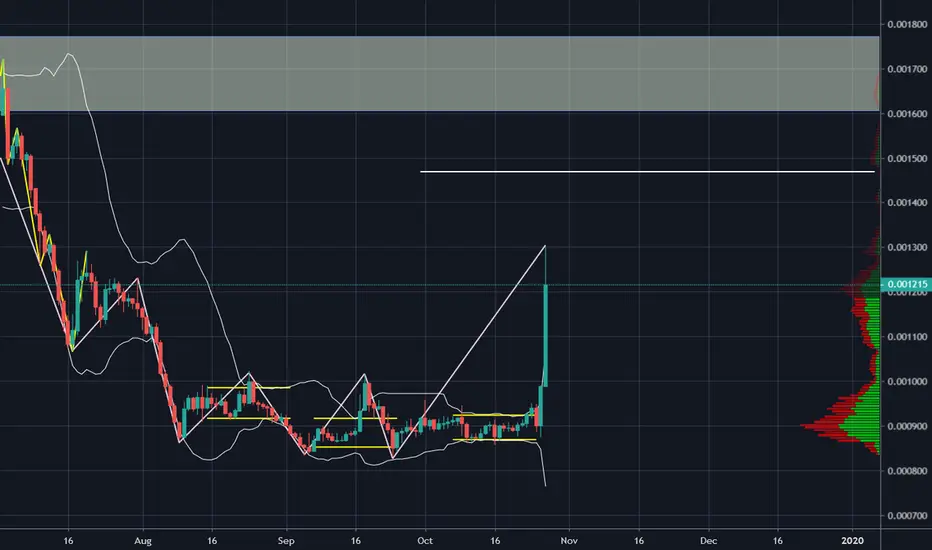The height and width of the screenshot is (550, 932).
Task: Click the 0.001000 price axis label
Action: (x=907, y=381)
